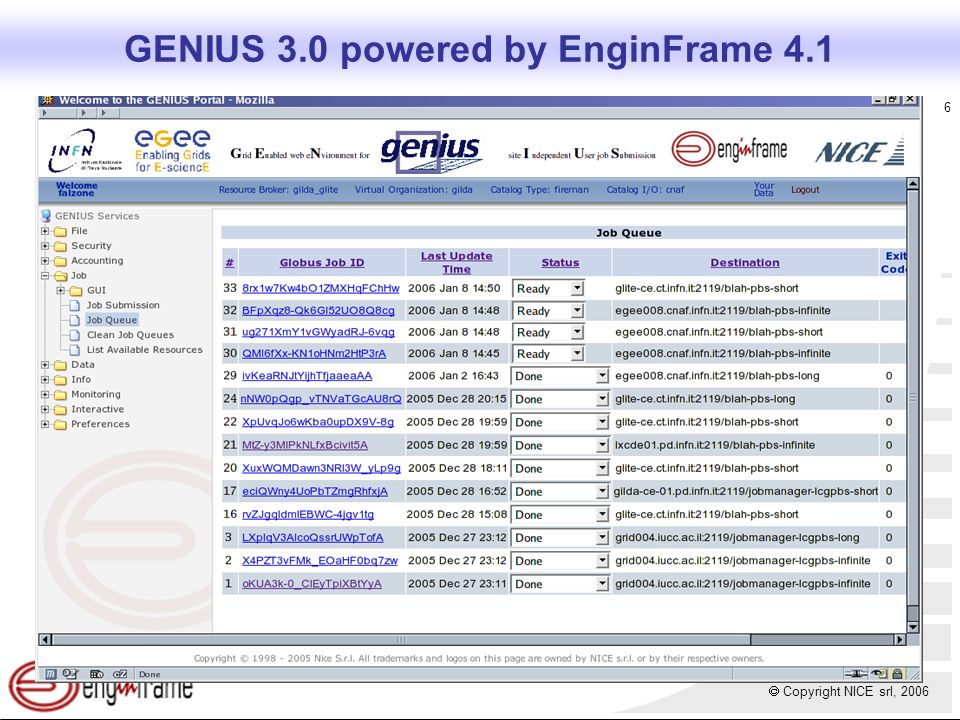The height and width of the screenshot is (720, 960).
Task: Open List Available Resources in the tree
Action: (144, 350)
